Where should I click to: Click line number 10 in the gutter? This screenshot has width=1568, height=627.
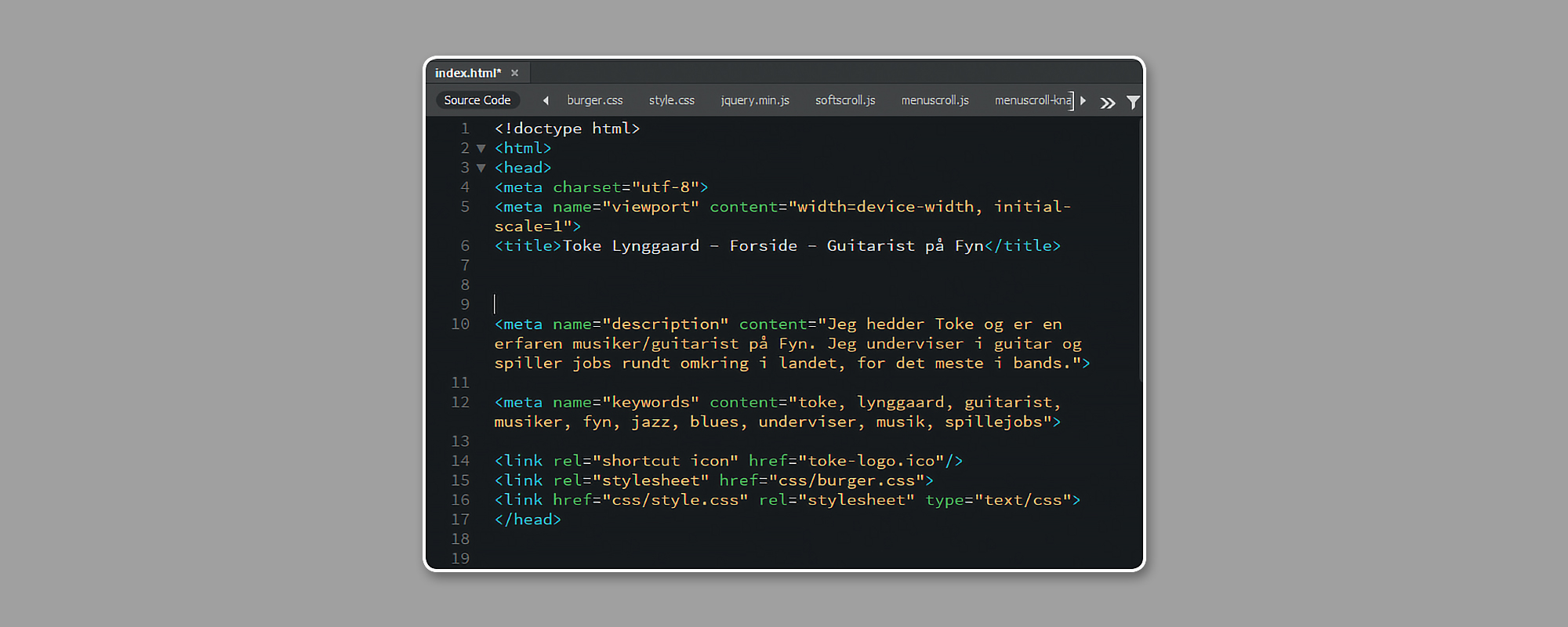(x=460, y=324)
